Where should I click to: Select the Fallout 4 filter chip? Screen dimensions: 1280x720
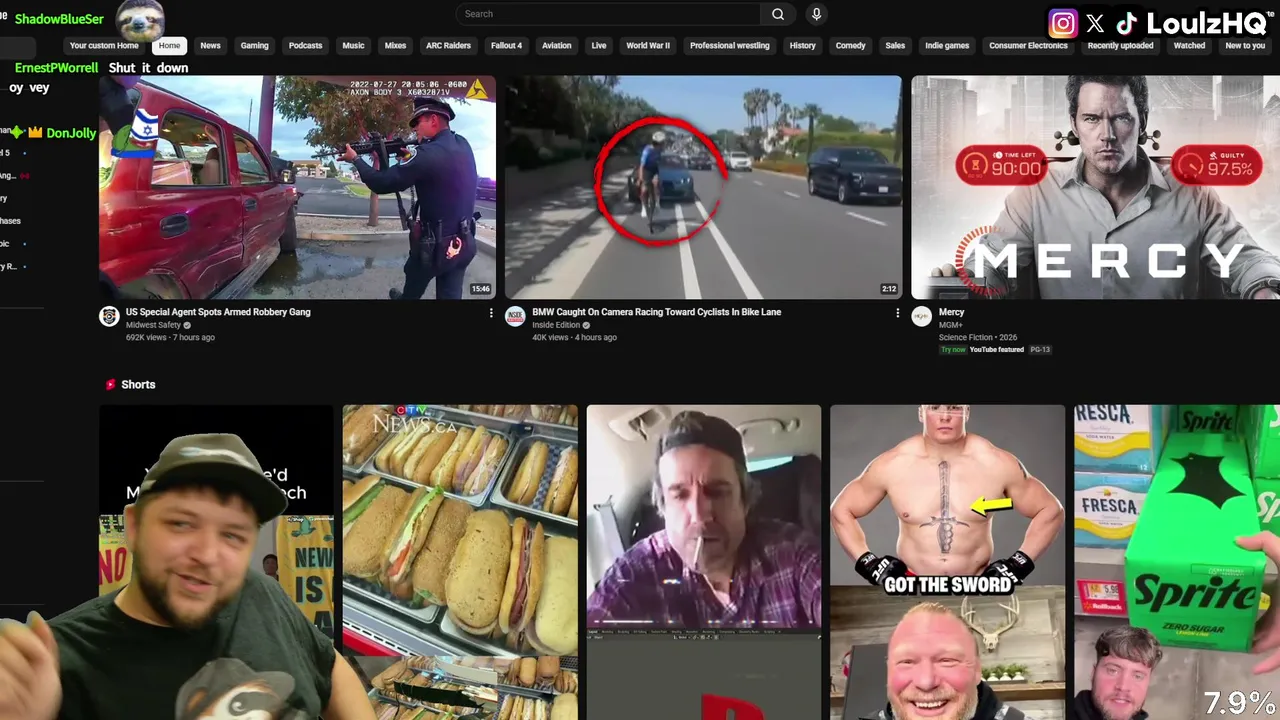pos(506,46)
